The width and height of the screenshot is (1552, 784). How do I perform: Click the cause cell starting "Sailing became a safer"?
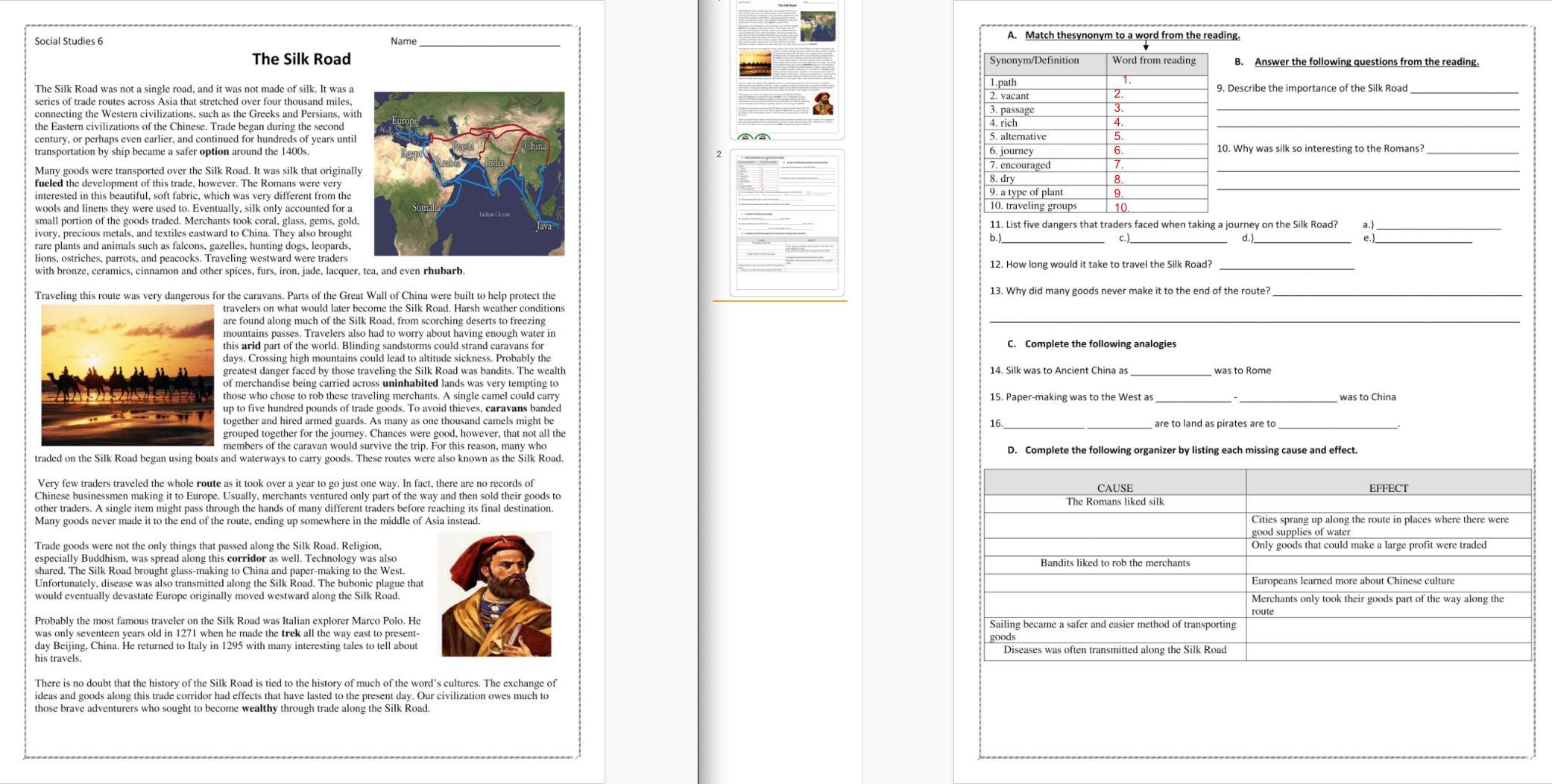[1115, 630]
